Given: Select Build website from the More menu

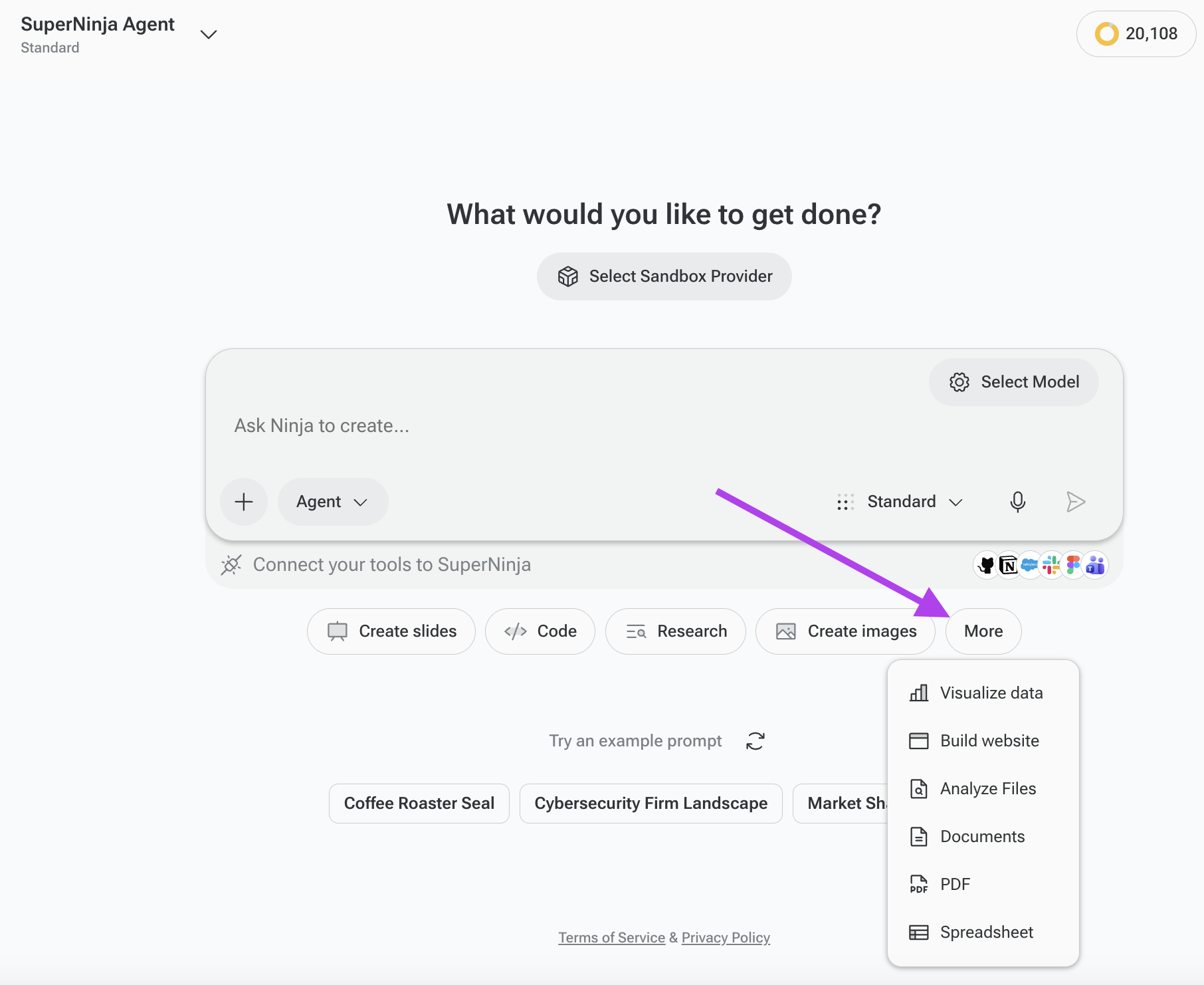Looking at the screenshot, I should (983, 741).
